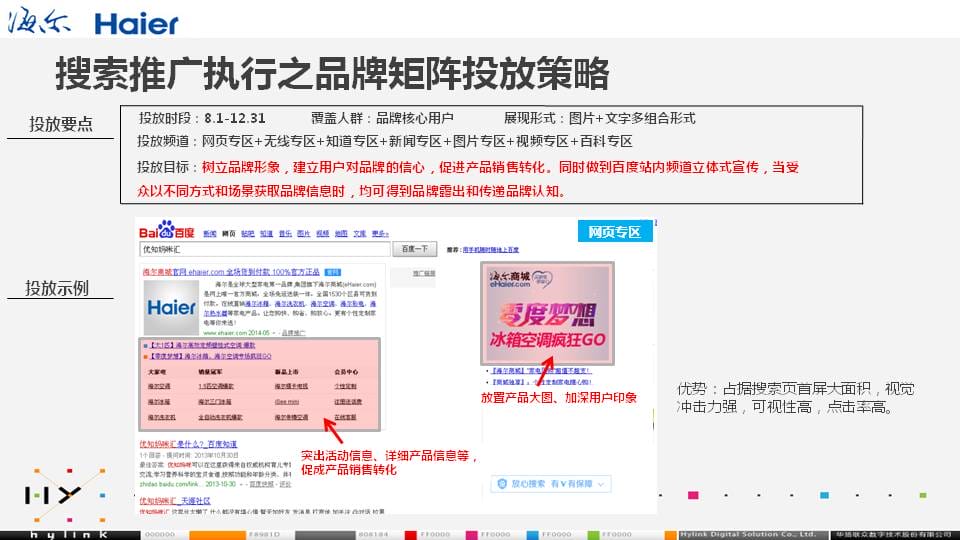Viewport: 960px width, 540px height.
Task: Open the 优知妈咪汇是什么?_百度知道 result
Action: (x=188, y=444)
